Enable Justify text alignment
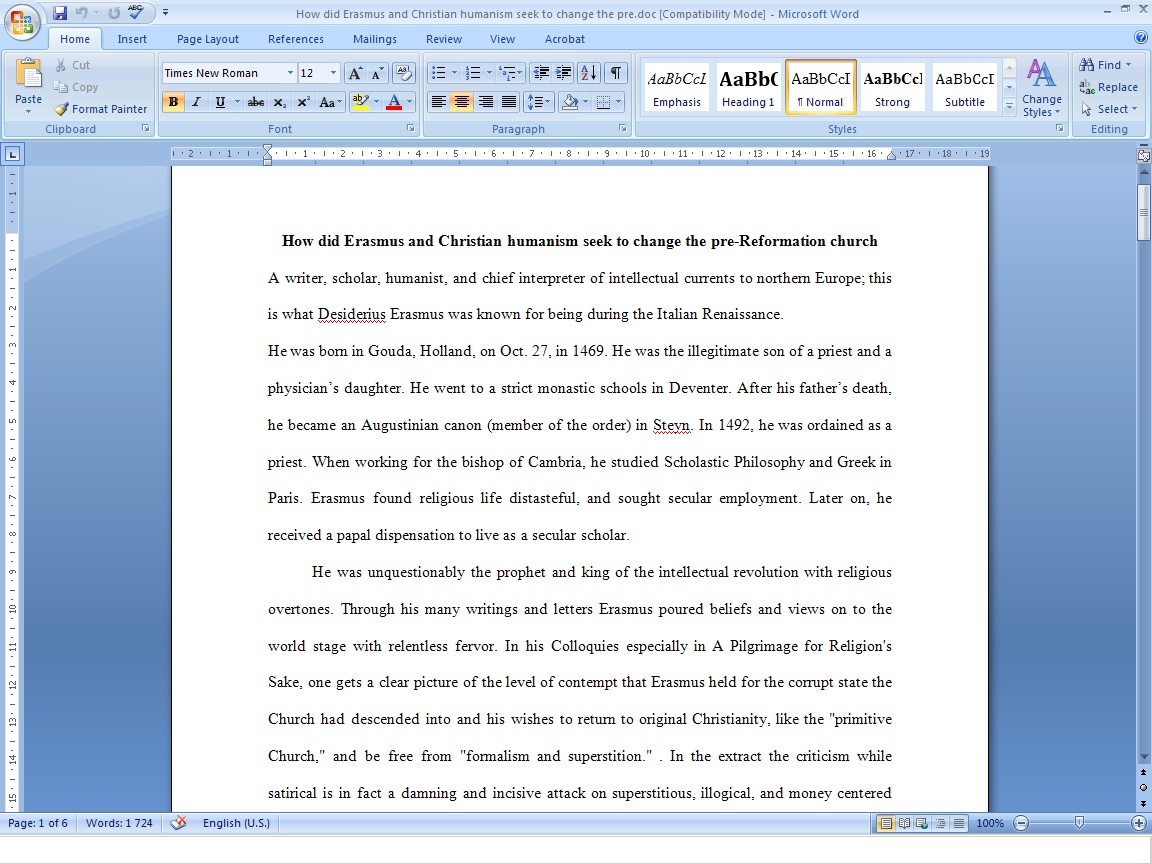Screen dimensions: 1152x864 pyautogui.click(x=509, y=102)
